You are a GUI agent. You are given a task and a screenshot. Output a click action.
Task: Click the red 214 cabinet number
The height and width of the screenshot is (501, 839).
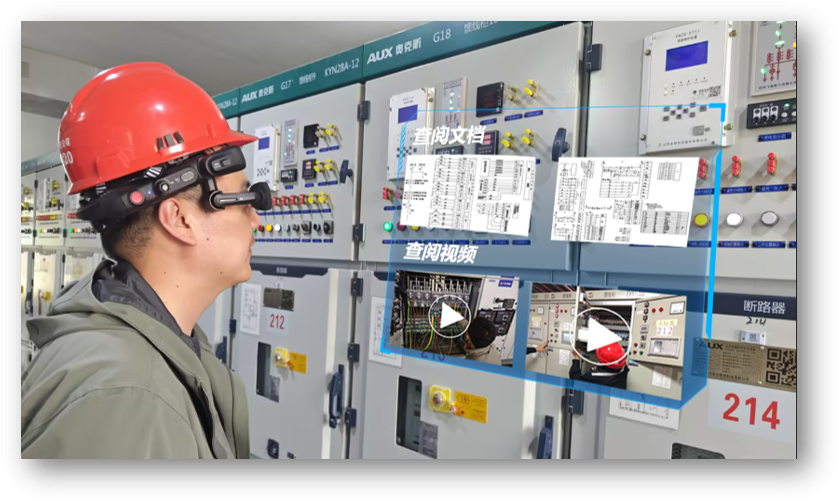750,411
